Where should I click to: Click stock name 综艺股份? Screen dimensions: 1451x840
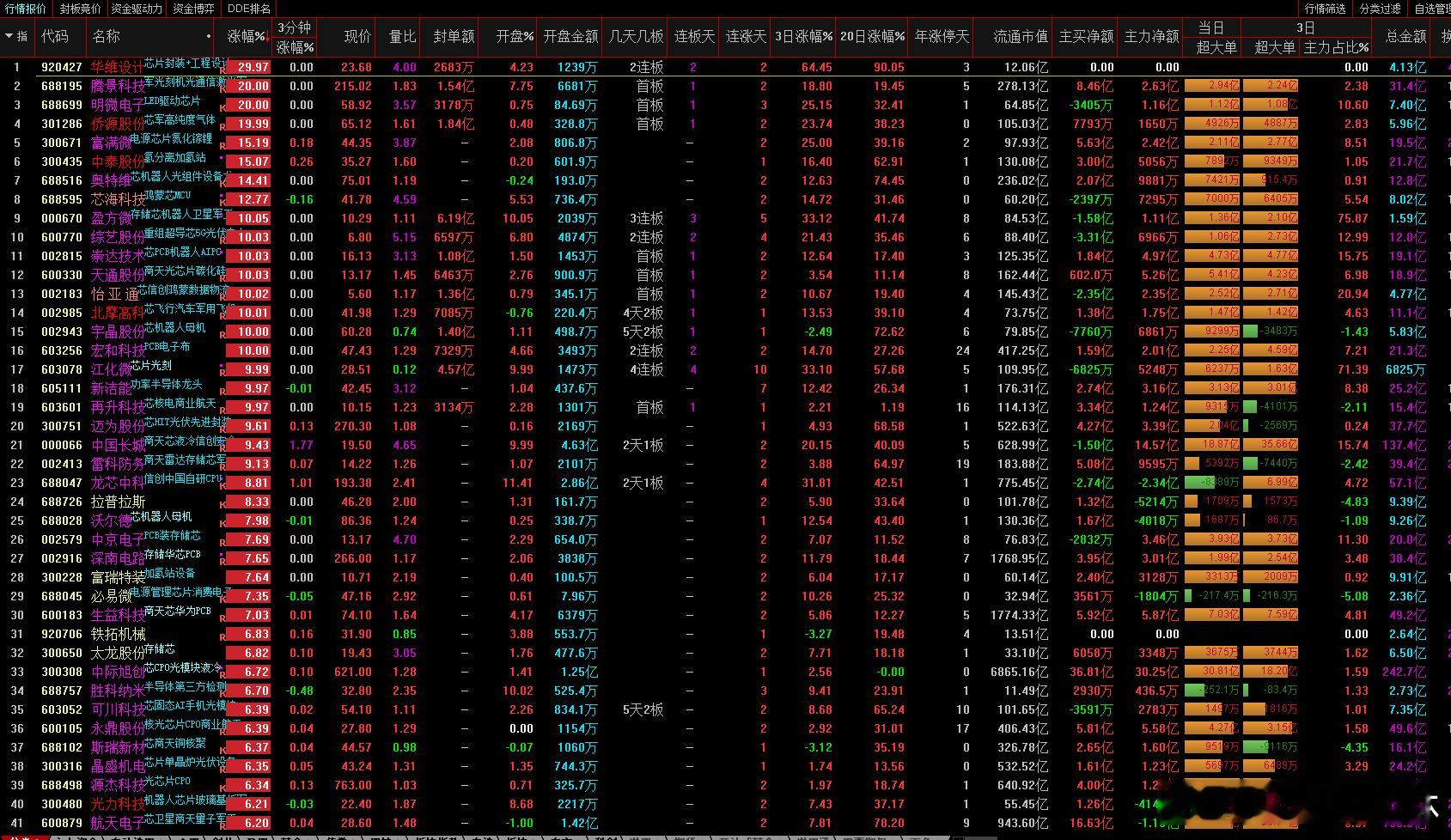coord(118,237)
